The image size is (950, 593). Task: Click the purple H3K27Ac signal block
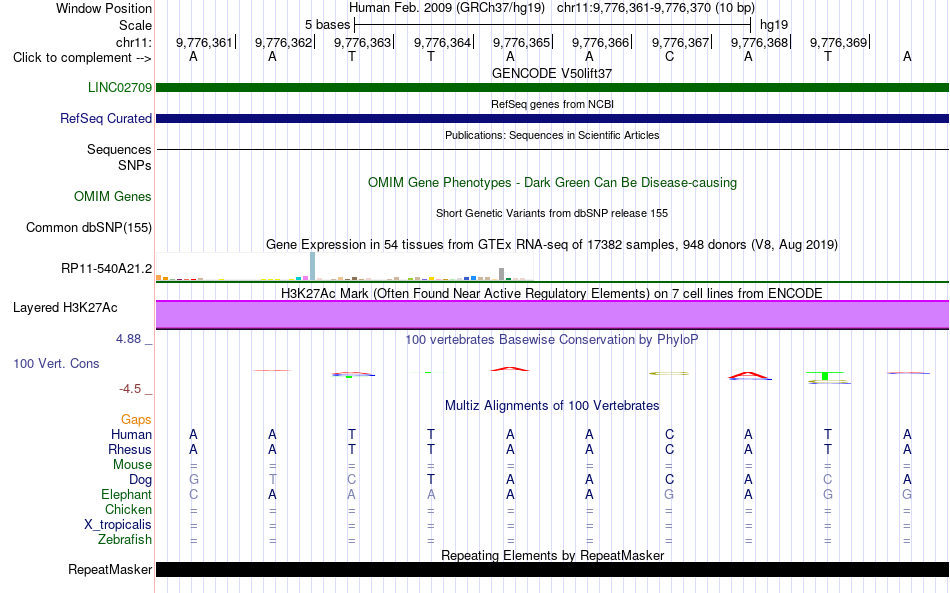[x=553, y=315]
